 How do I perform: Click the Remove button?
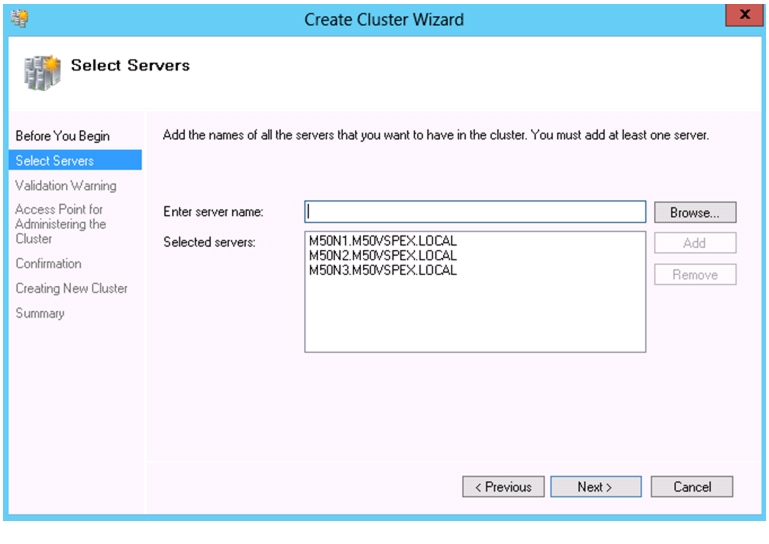[695, 274]
